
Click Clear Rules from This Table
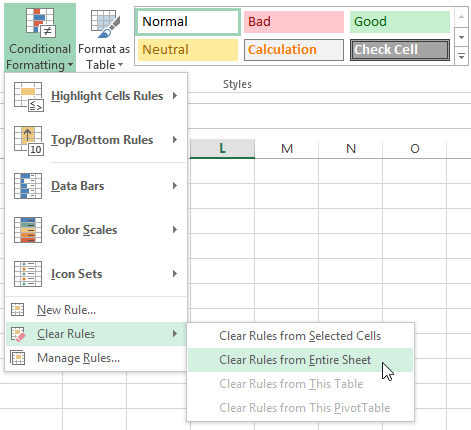300,384
